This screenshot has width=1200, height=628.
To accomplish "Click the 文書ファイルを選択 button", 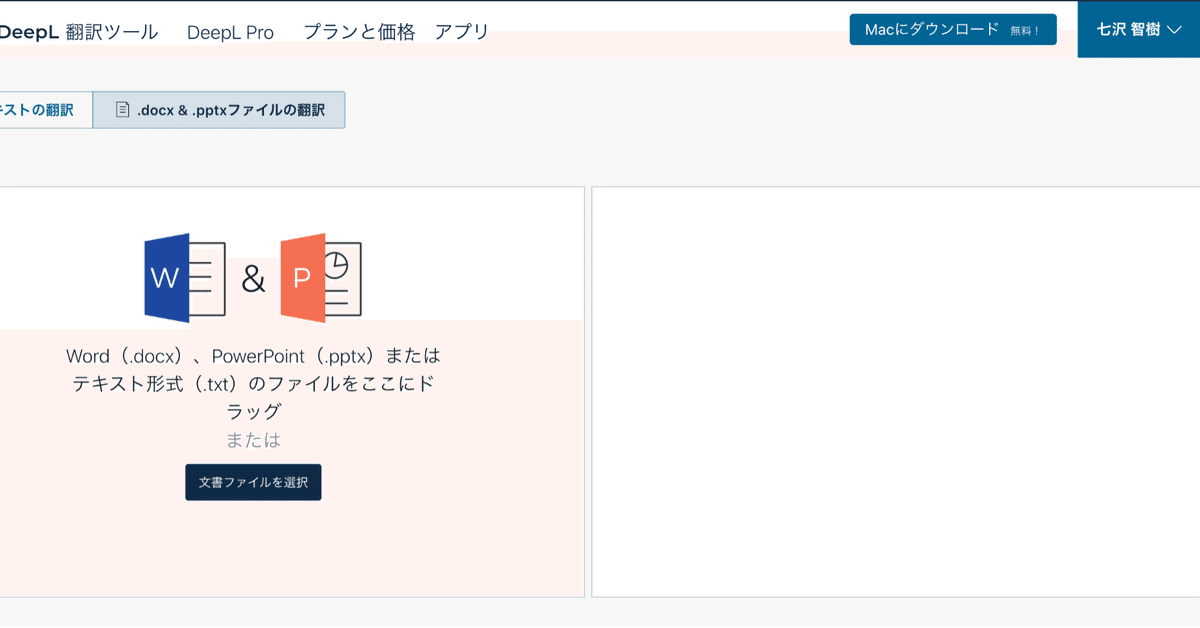I will [253, 482].
